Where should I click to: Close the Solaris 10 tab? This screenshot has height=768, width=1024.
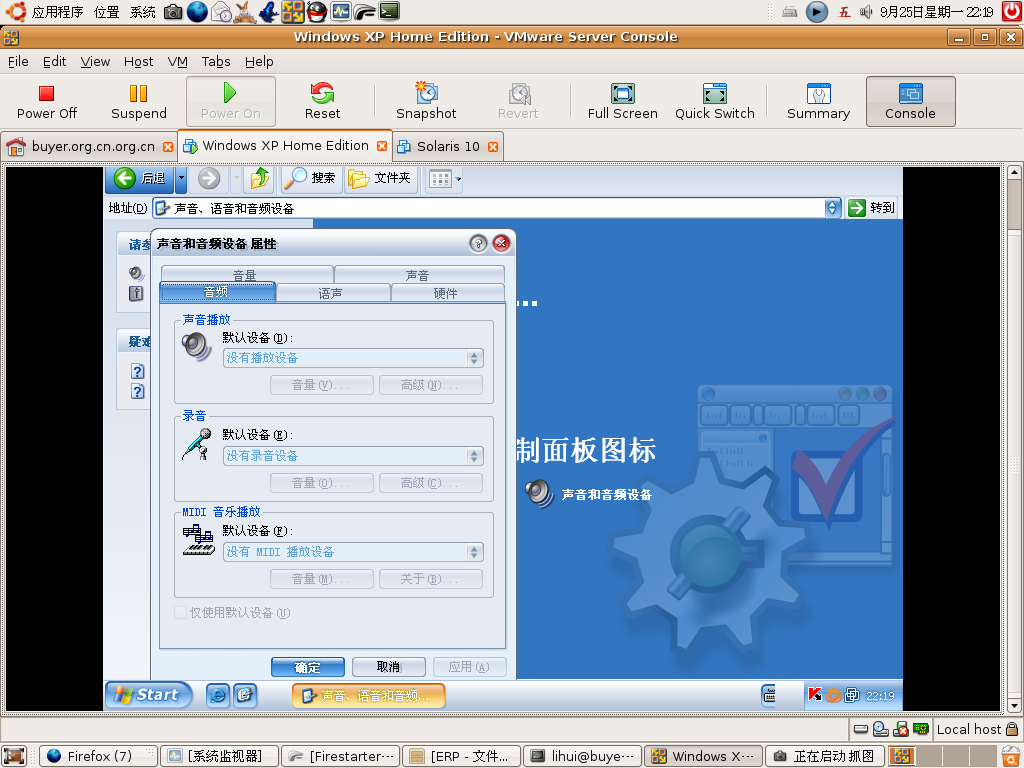coord(493,147)
